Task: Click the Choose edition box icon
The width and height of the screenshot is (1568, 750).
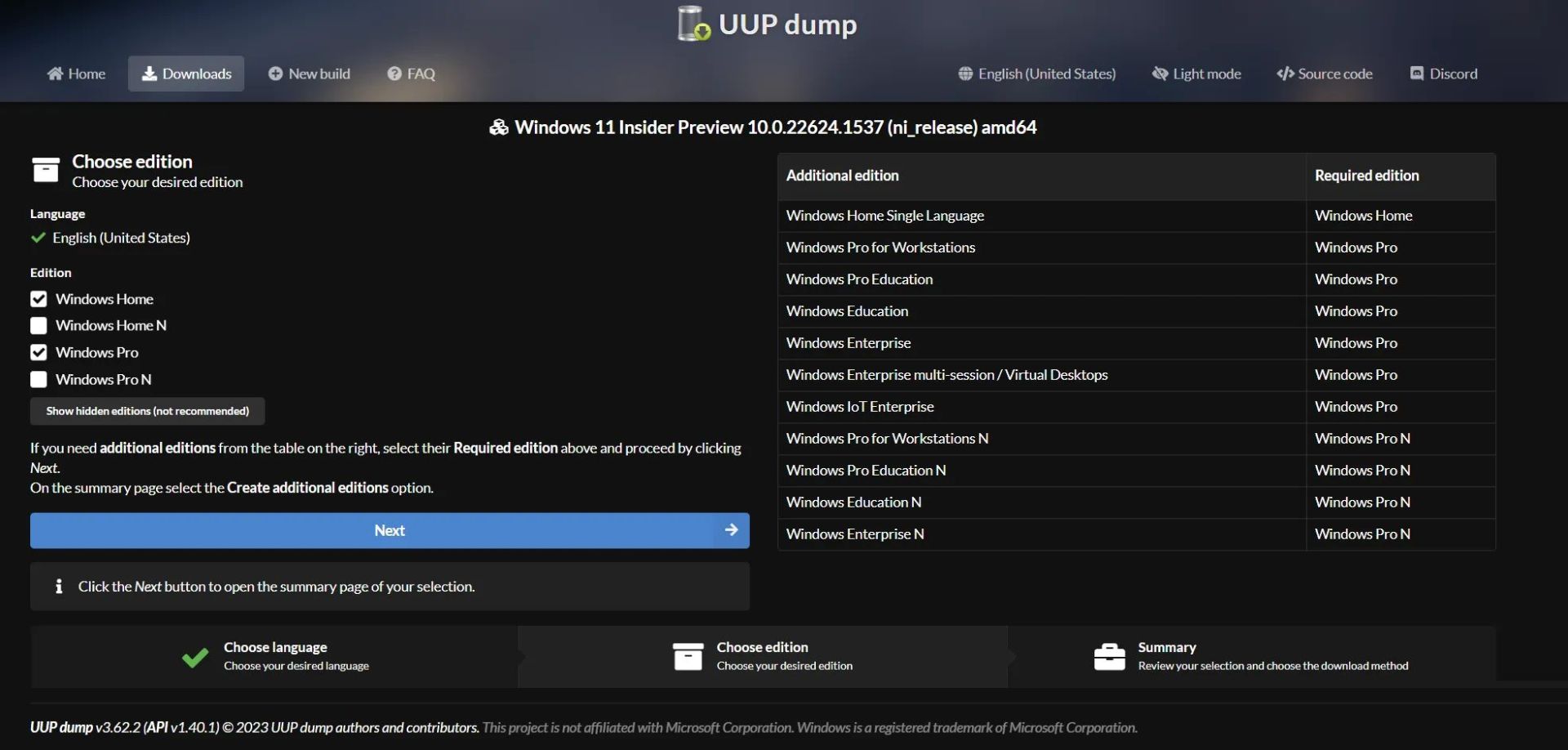Action: coord(45,170)
